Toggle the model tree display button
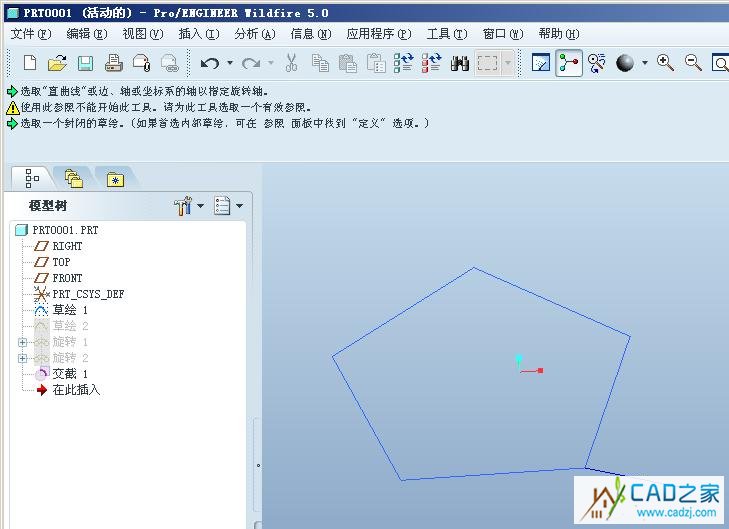This screenshot has height=529, width=729. pyautogui.click(x=569, y=63)
